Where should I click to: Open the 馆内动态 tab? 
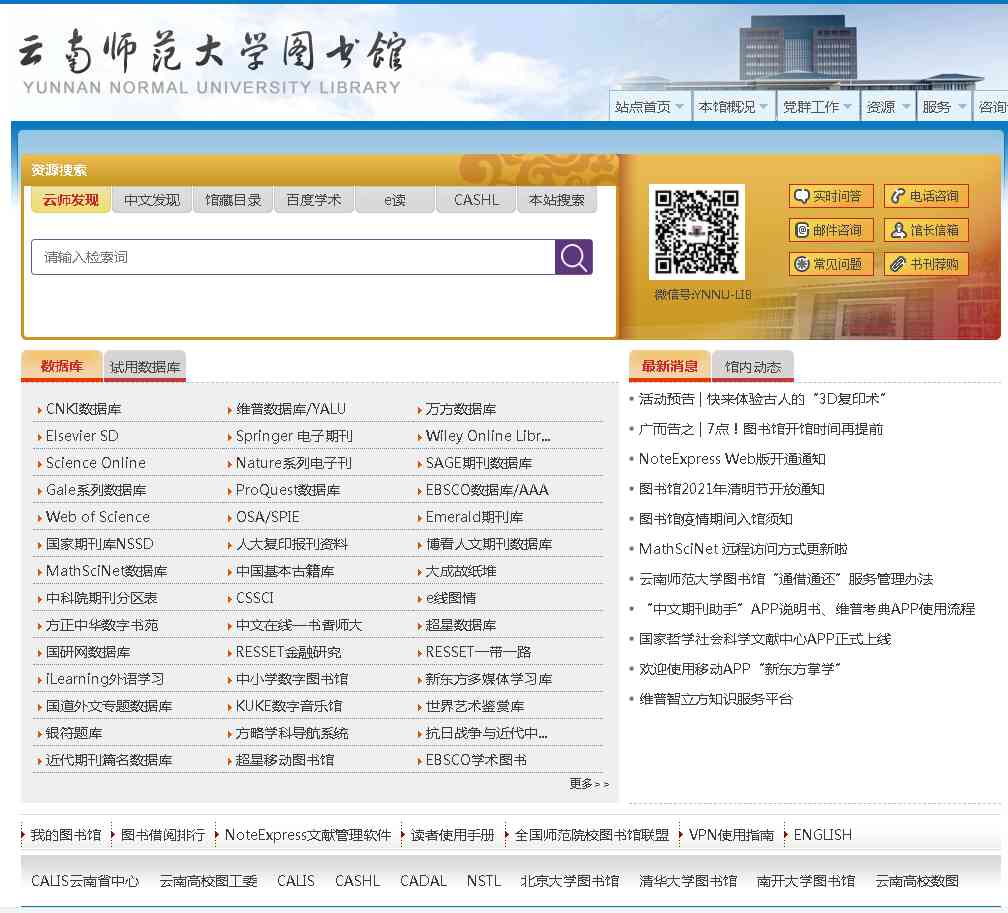752,366
